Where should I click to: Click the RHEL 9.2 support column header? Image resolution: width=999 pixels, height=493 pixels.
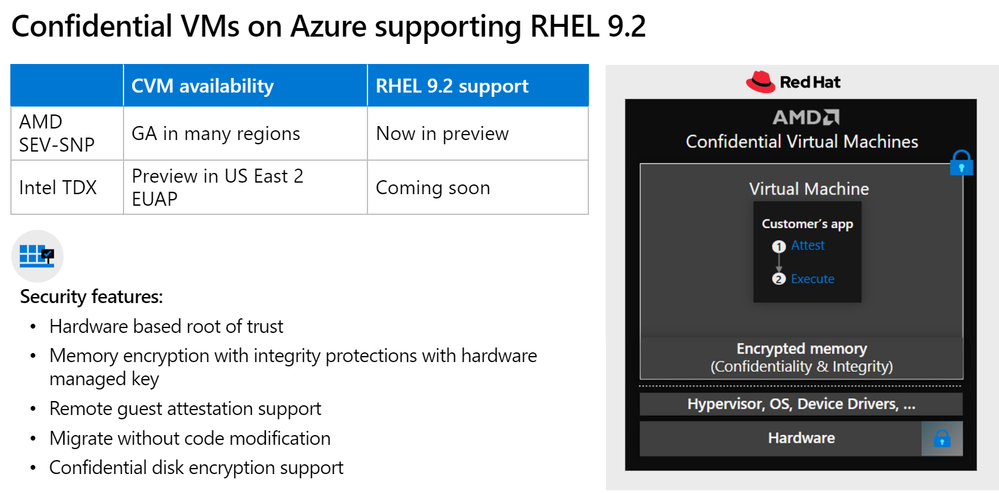[x=452, y=86]
